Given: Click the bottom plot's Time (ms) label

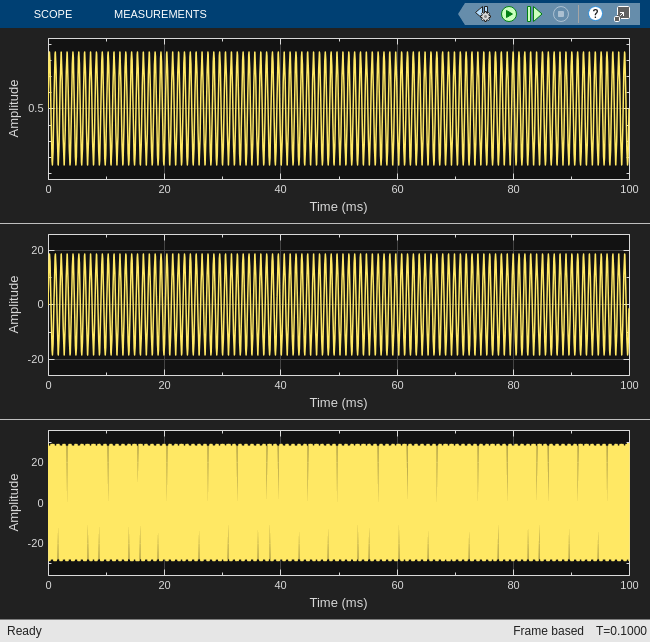Looking at the screenshot, I should (x=338, y=603).
